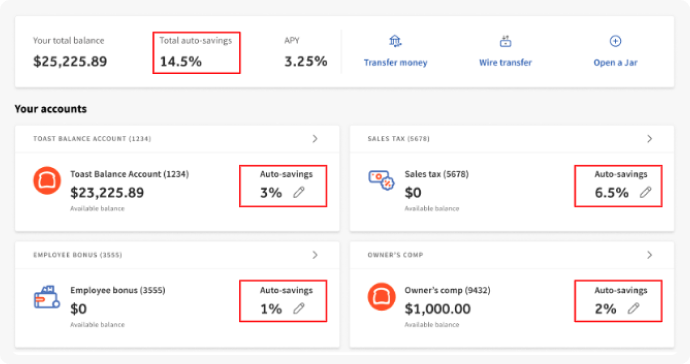Click the Toast Balance Account toast logo
The width and height of the screenshot is (690, 364).
47,180
